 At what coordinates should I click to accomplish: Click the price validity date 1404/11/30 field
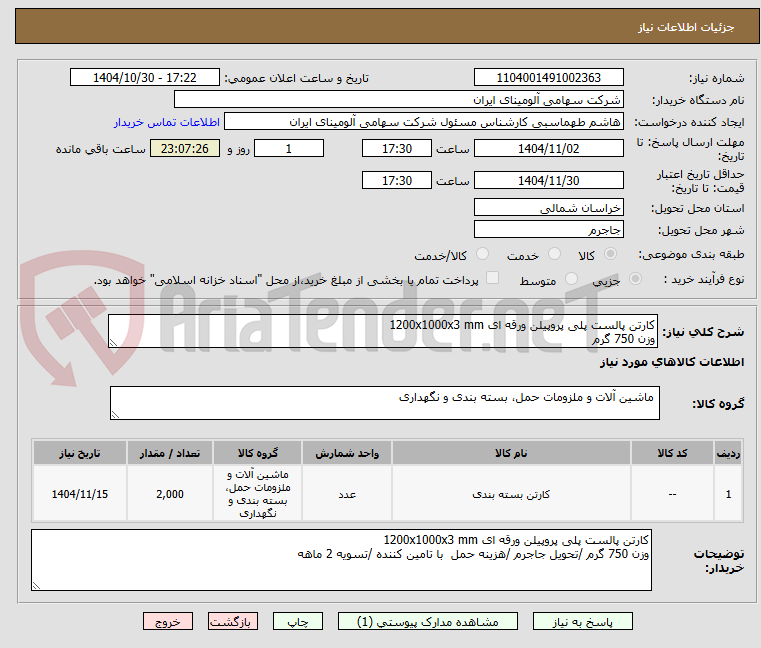click(x=548, y=181)
